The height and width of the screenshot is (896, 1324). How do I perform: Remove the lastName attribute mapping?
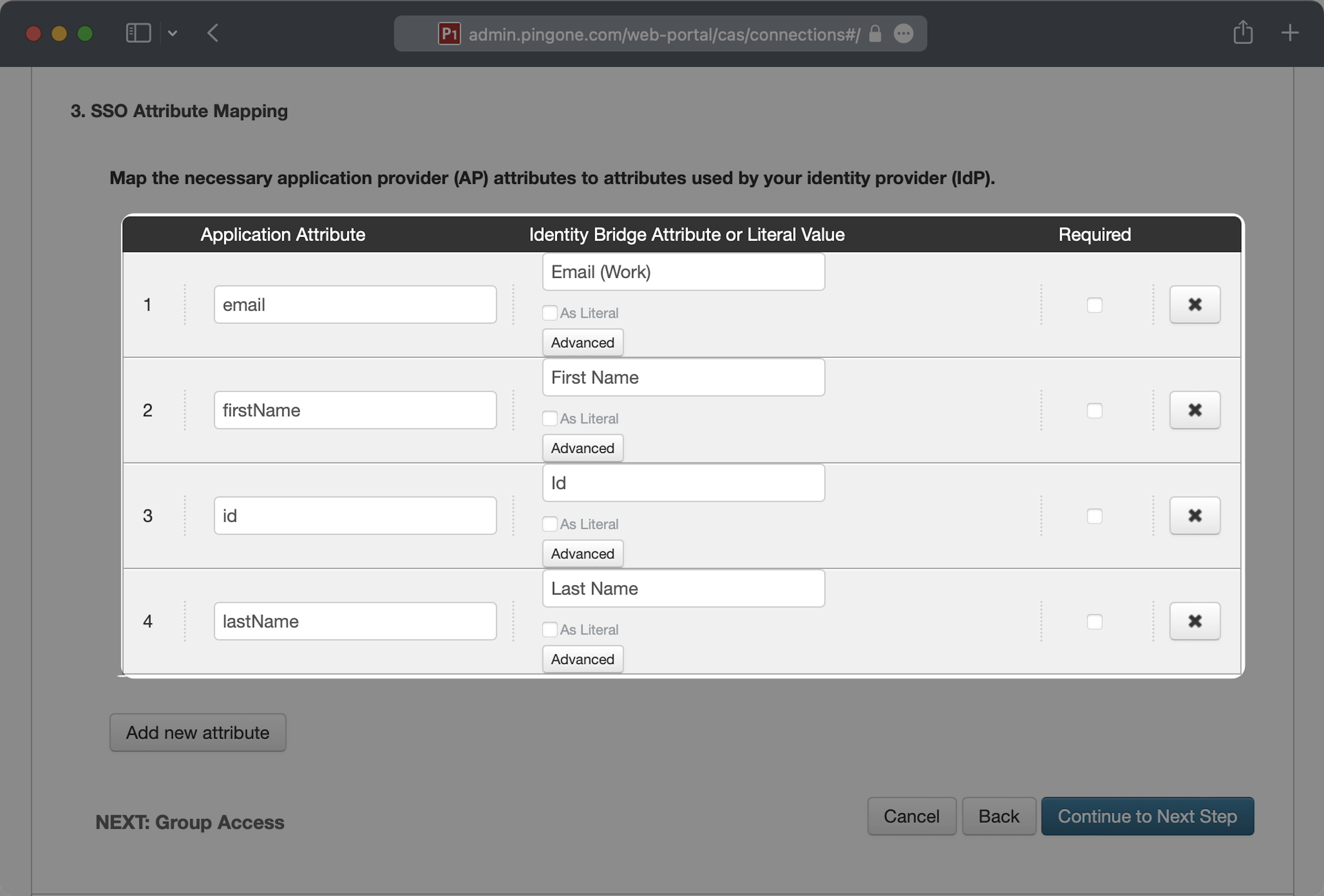coord(1194,621)
